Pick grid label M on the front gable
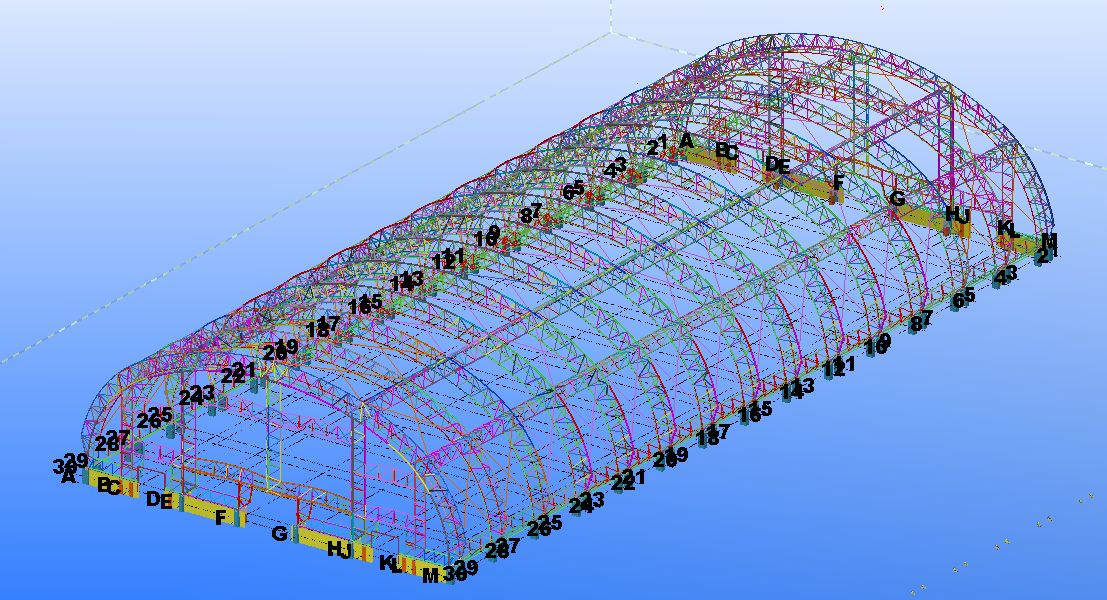Image resolution: width=1107 pixels, height=600 pixels. click(430, 575)
